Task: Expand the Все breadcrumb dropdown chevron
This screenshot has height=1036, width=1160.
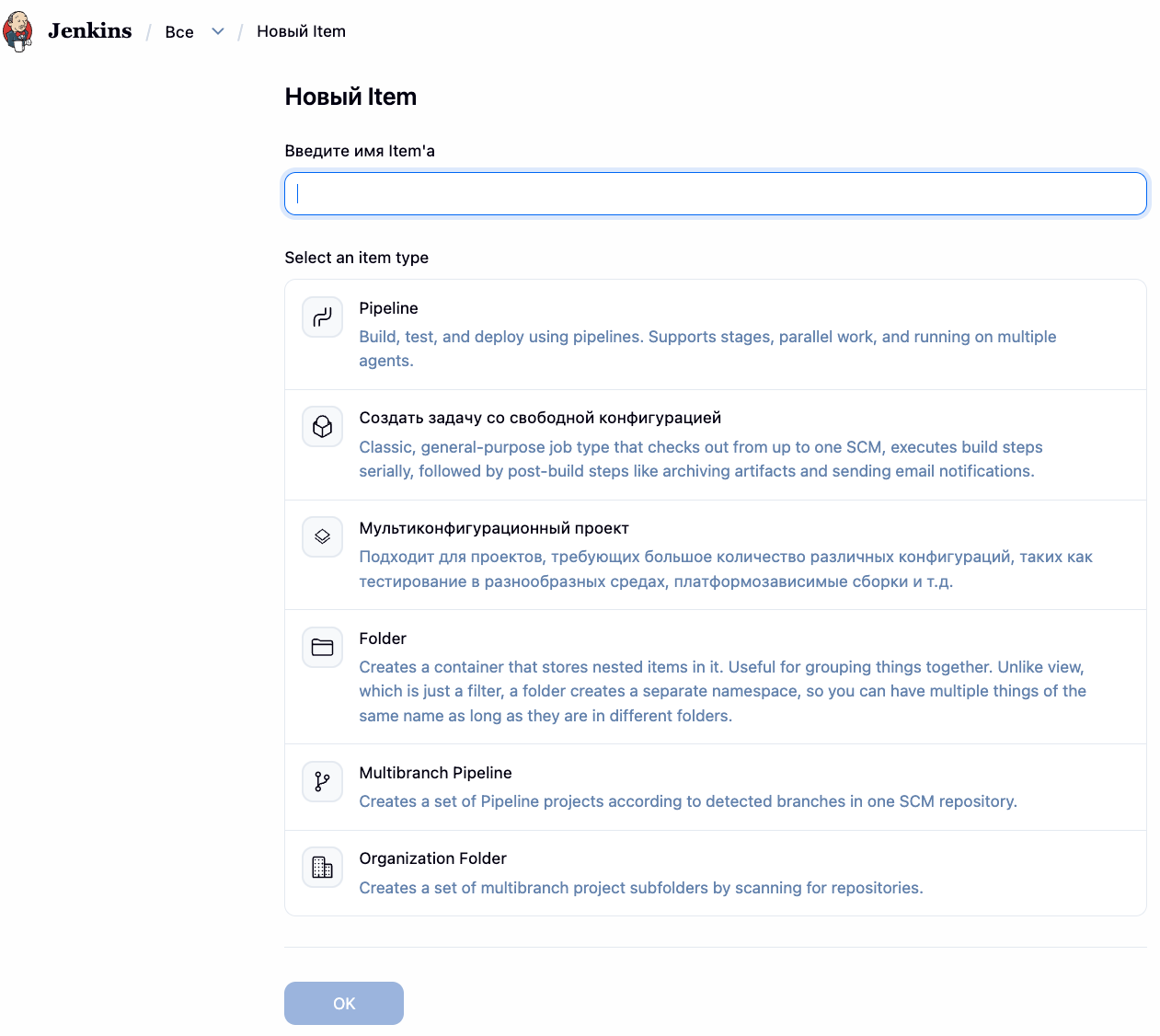Action: tap(218, 31)
